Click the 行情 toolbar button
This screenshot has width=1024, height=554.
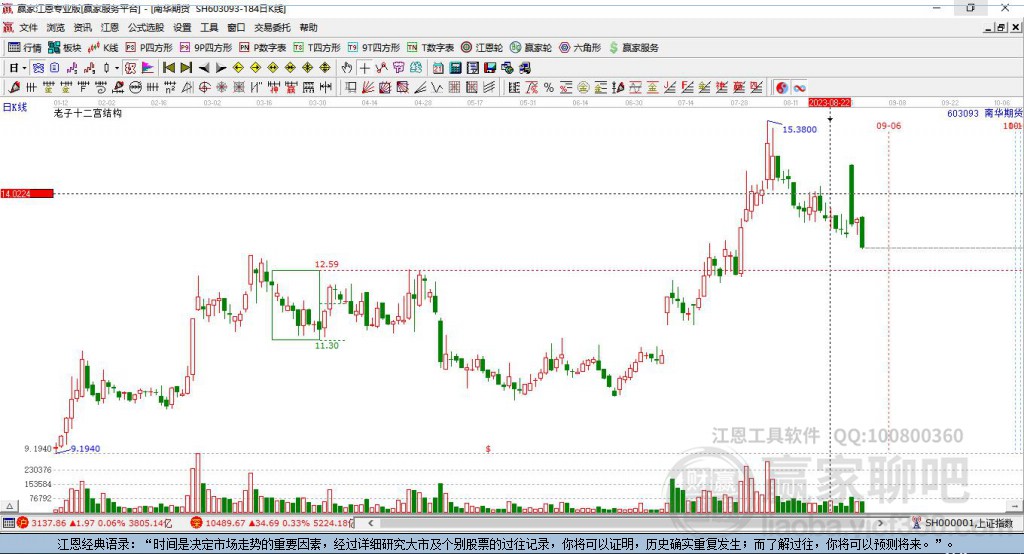coord(25,48)
